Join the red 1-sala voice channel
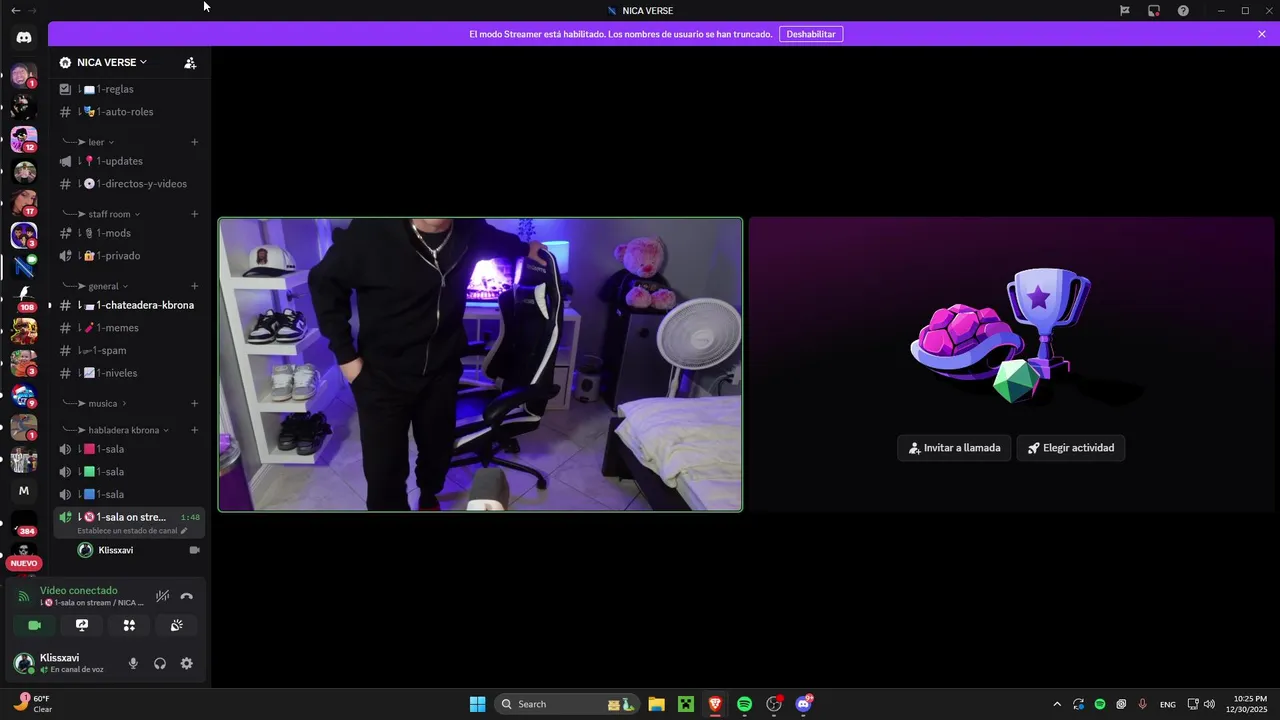This screenshot has width=1280, height=720. tap(130, 449)
